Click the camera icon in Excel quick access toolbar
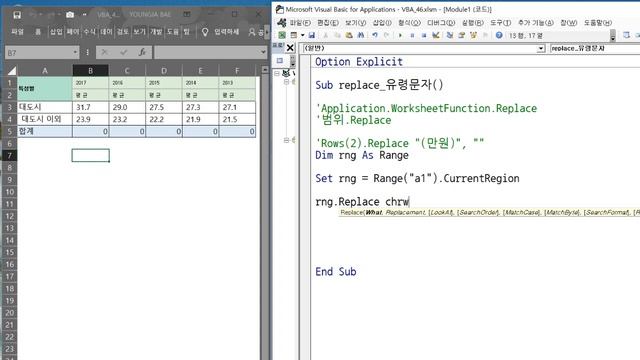640x360 pixels. click(x=70, y=15)
